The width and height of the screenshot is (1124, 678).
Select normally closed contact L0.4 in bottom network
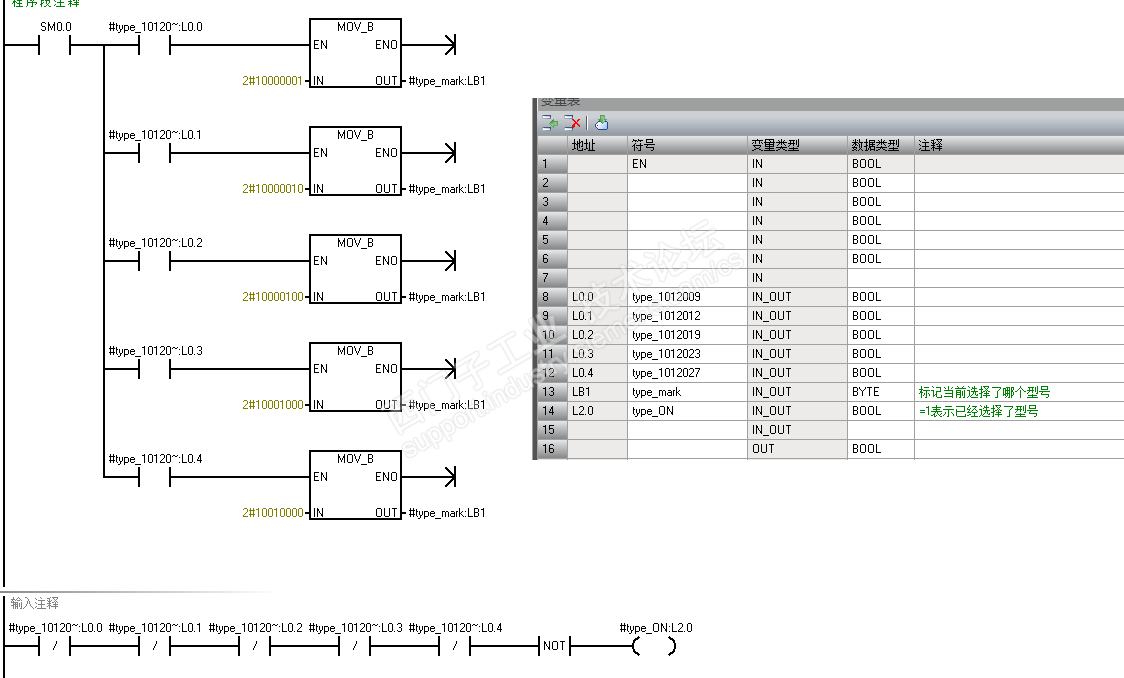[454, 646]
